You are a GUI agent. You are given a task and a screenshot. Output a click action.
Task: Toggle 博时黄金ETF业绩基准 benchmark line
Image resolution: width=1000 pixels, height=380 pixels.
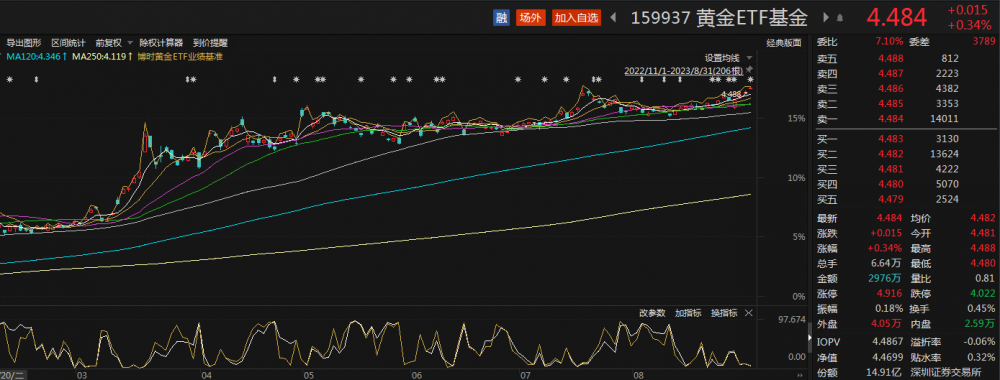click(180, 56)
